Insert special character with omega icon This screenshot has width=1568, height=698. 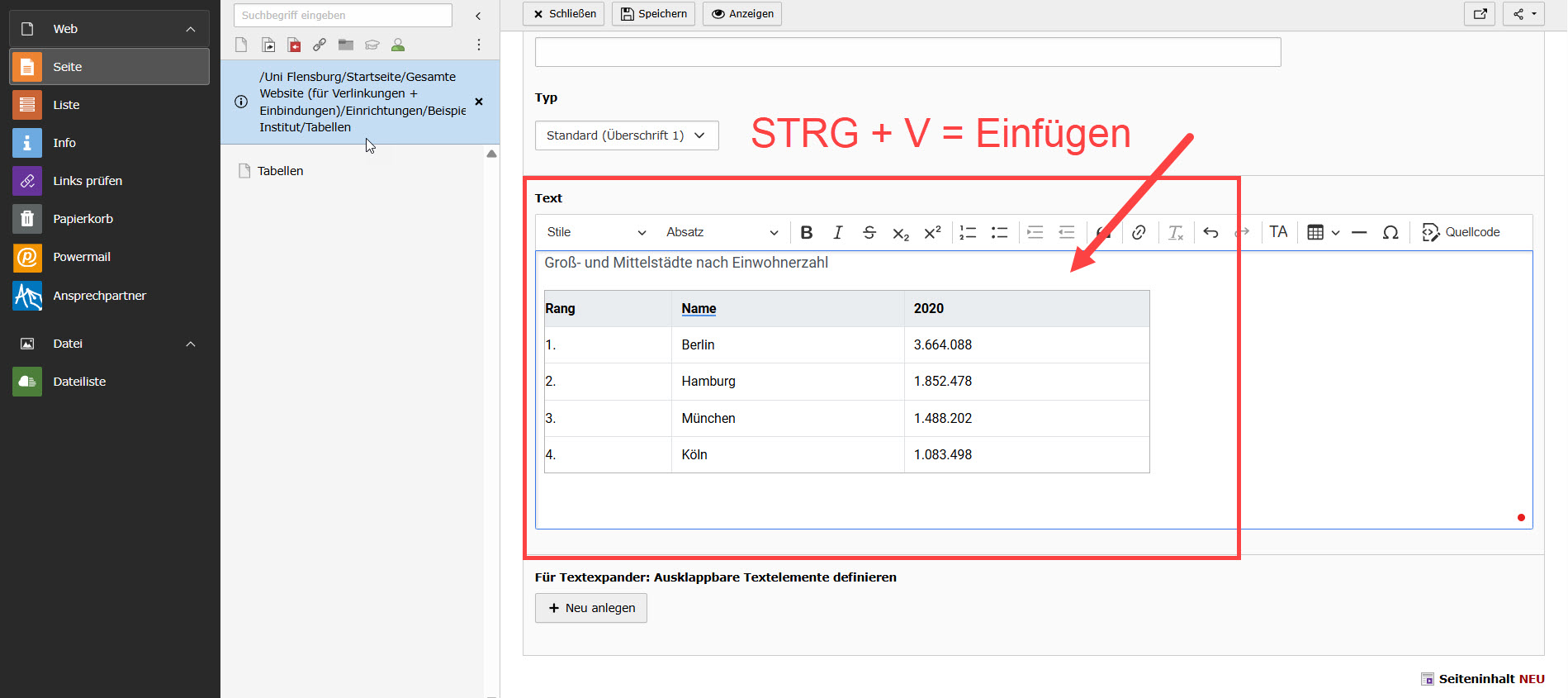pyautogui.click(x=1390, y=232)
